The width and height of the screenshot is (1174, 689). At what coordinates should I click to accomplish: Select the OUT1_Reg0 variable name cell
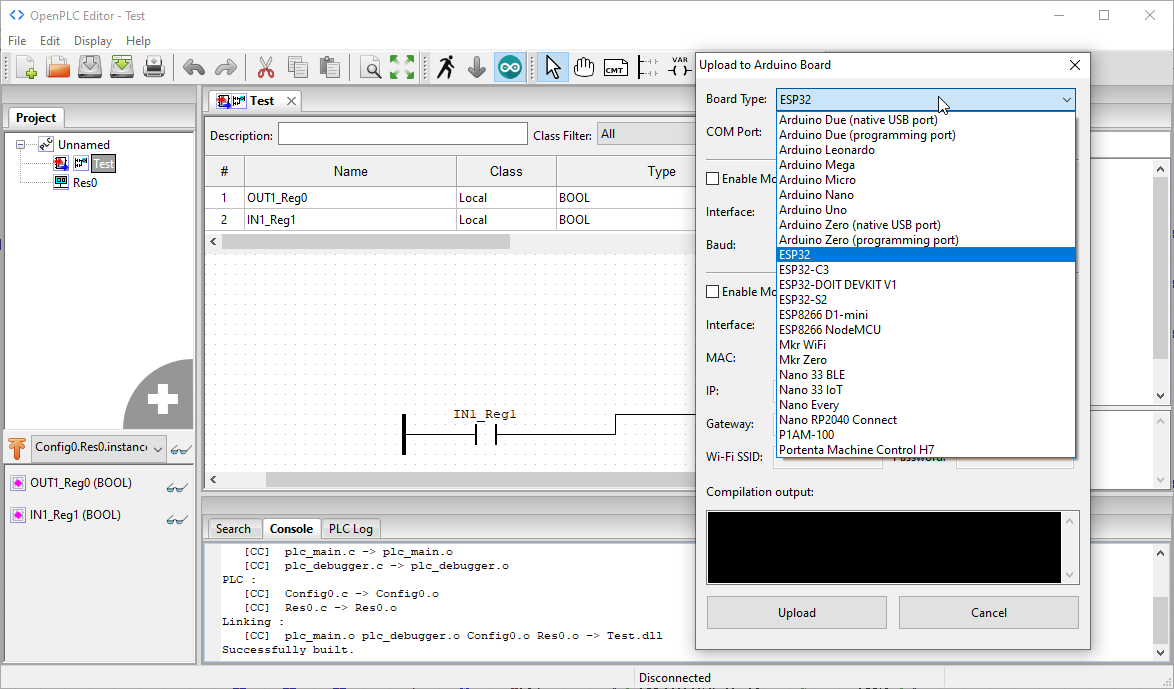(350, 198)
